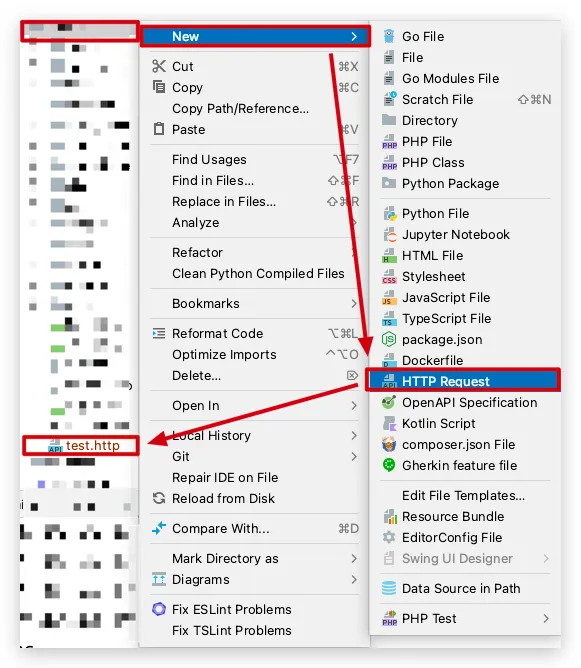Click the Stylesheet CSS icon

pos(389,276)
